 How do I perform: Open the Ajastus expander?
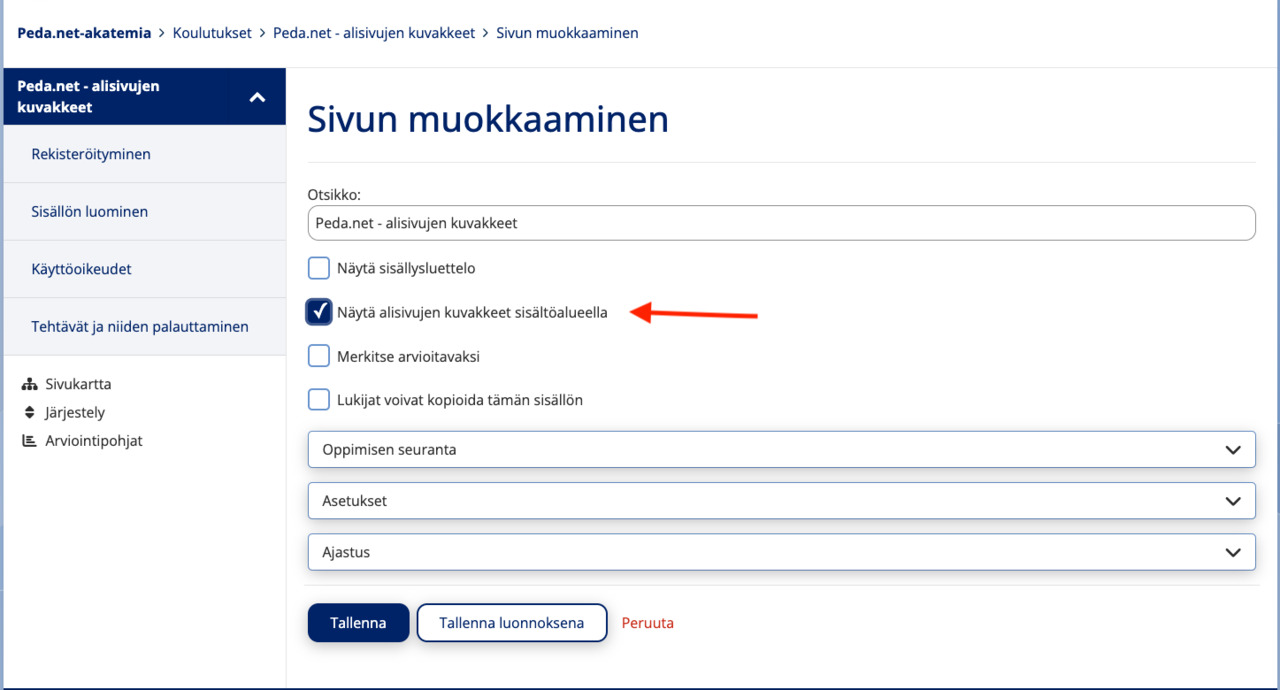coord(781,552)
